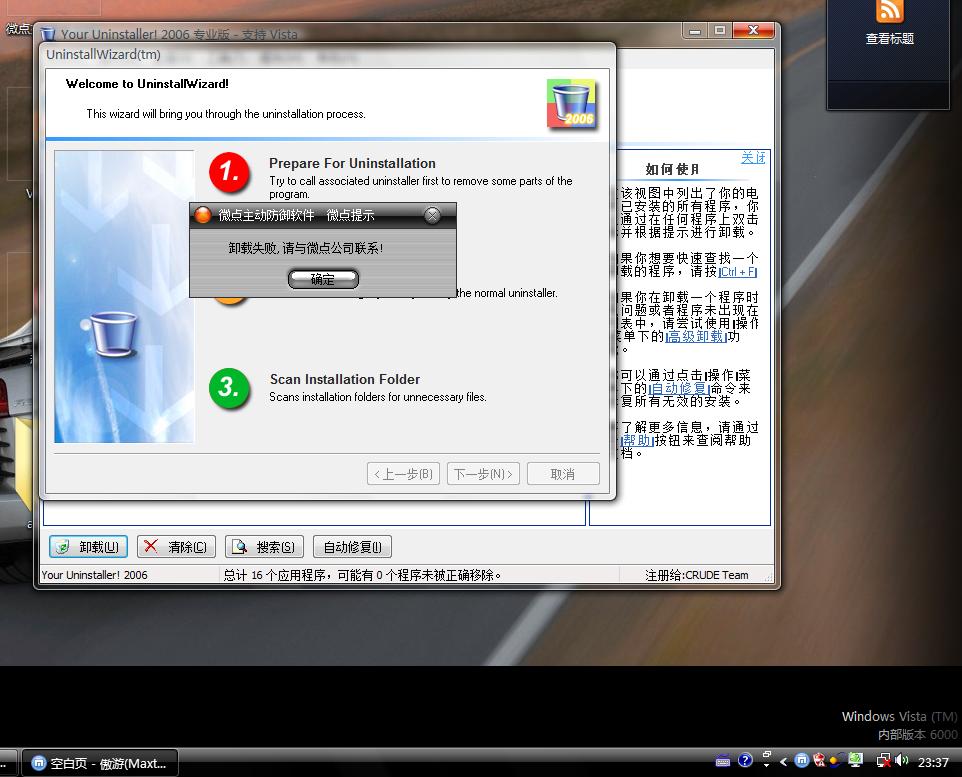Click the volume speaker tray icon
This screenshot has width=962, height=777.
tap(901, 760)
